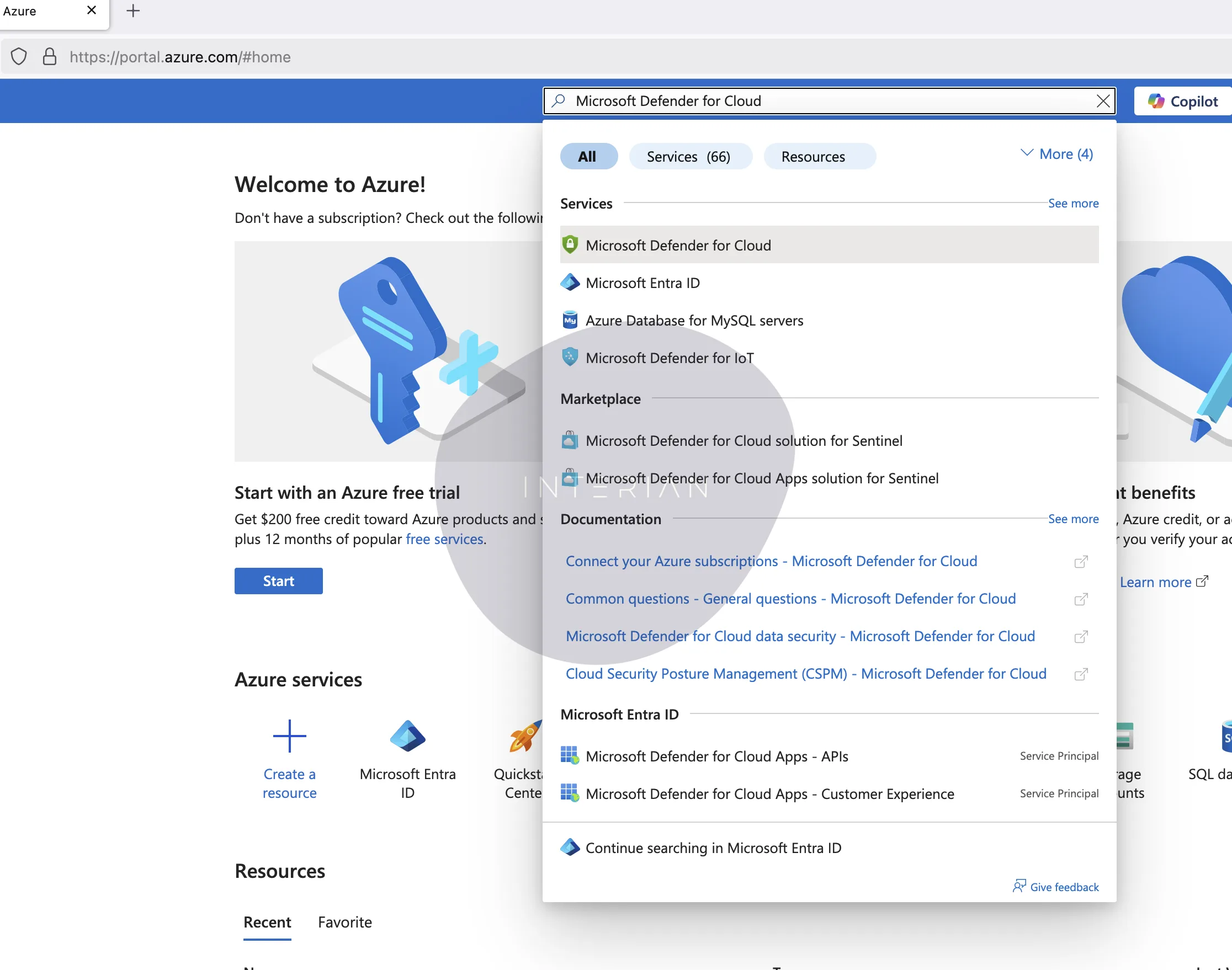Click Continue searching in Microsoft Entra ID

click(x=713, y=848)
